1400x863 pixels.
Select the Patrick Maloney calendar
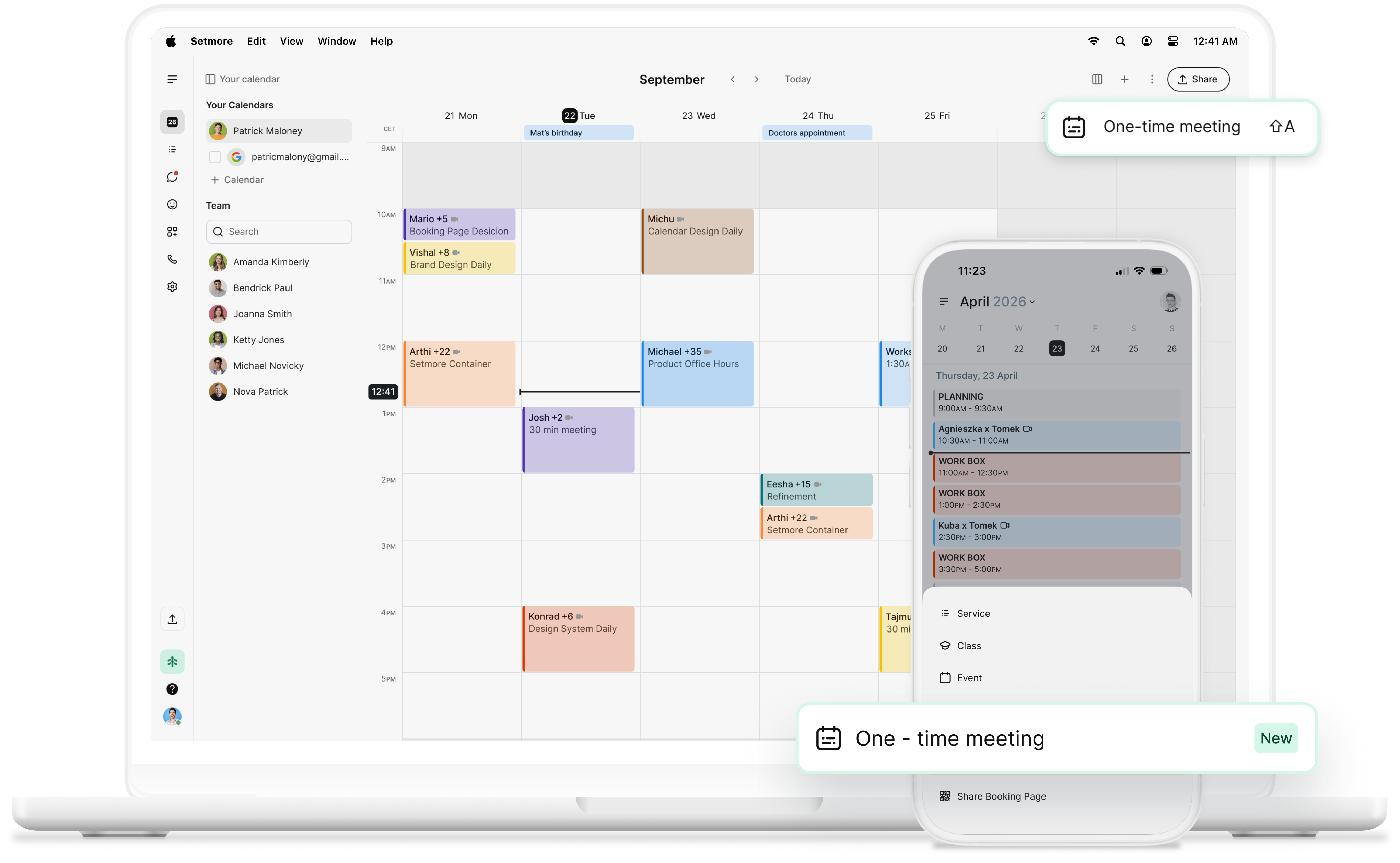coord(279,131)
